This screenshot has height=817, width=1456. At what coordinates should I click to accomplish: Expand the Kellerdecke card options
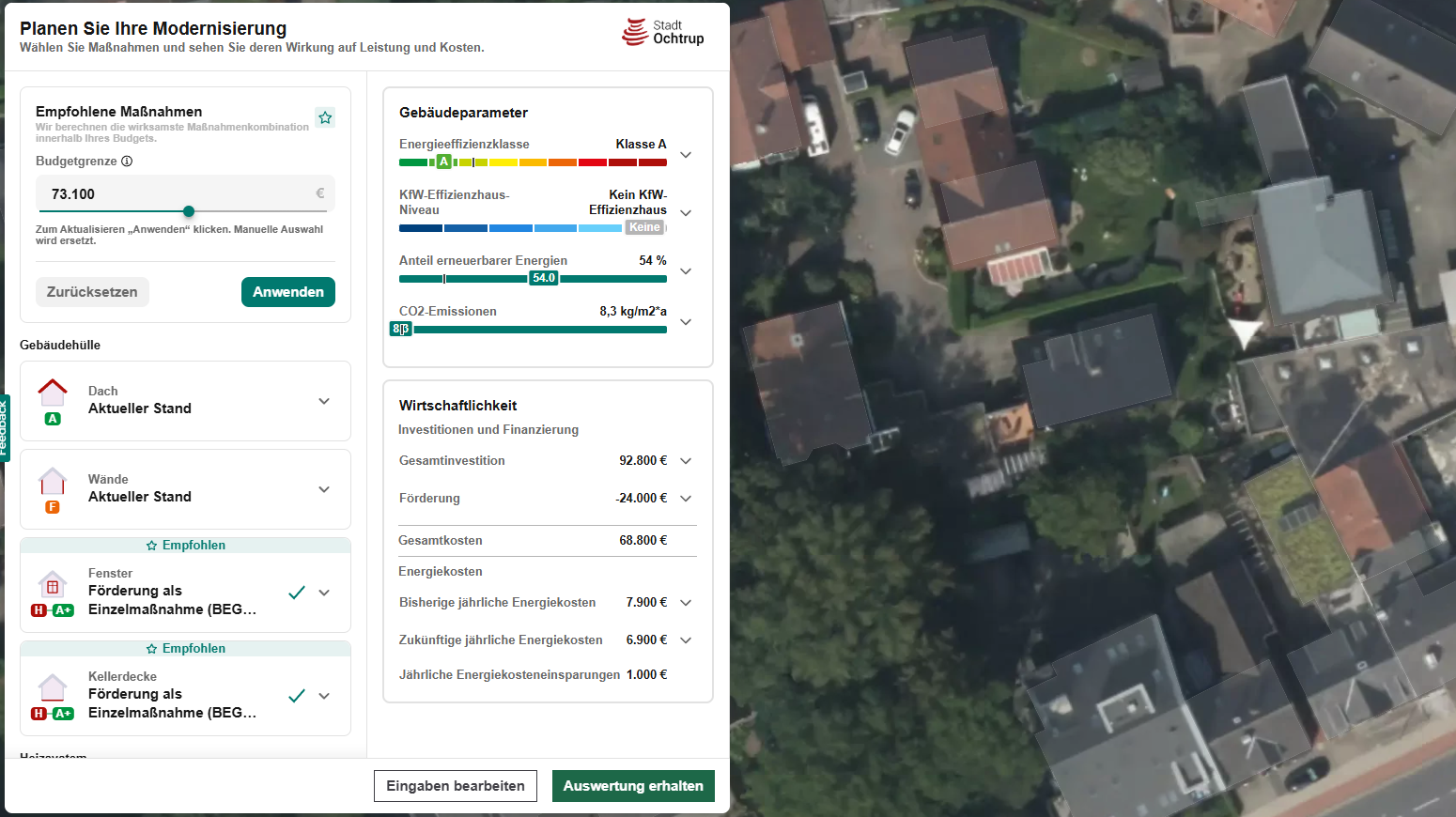tap(324, 696)
